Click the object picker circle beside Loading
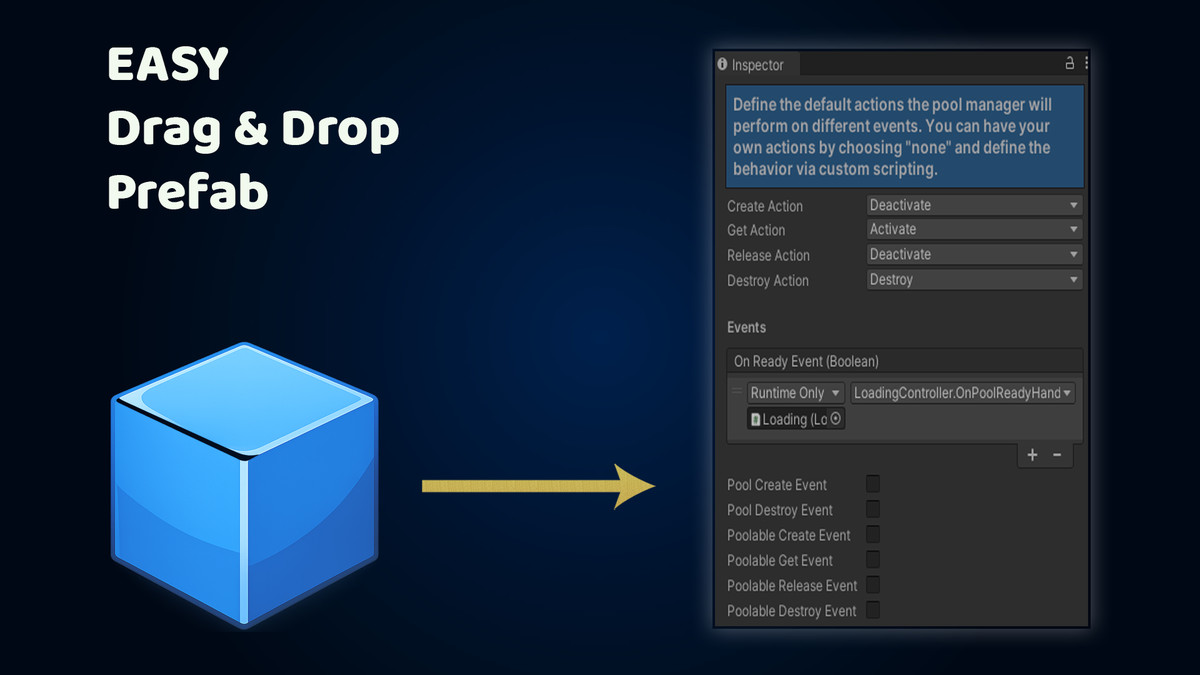This screenshot has width=1200, height=675. 837,419
